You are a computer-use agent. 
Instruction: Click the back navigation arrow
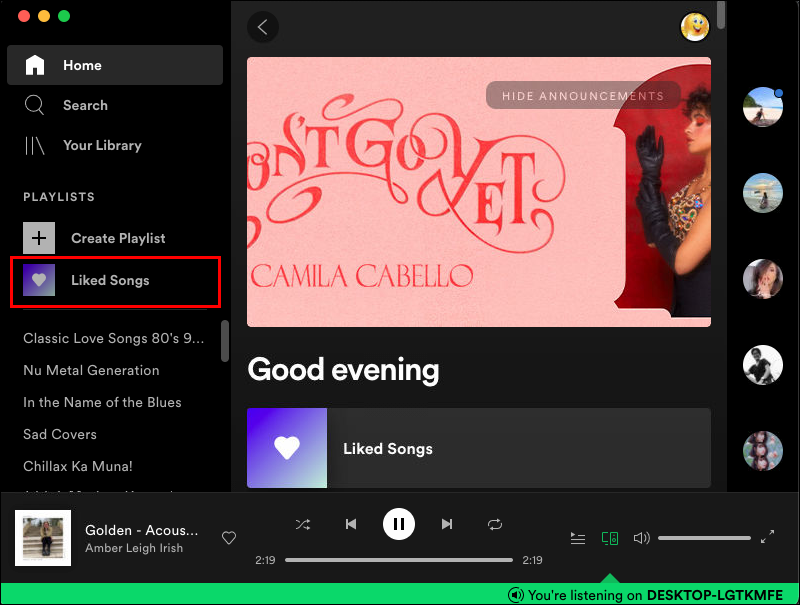click(x=263, y=27)
